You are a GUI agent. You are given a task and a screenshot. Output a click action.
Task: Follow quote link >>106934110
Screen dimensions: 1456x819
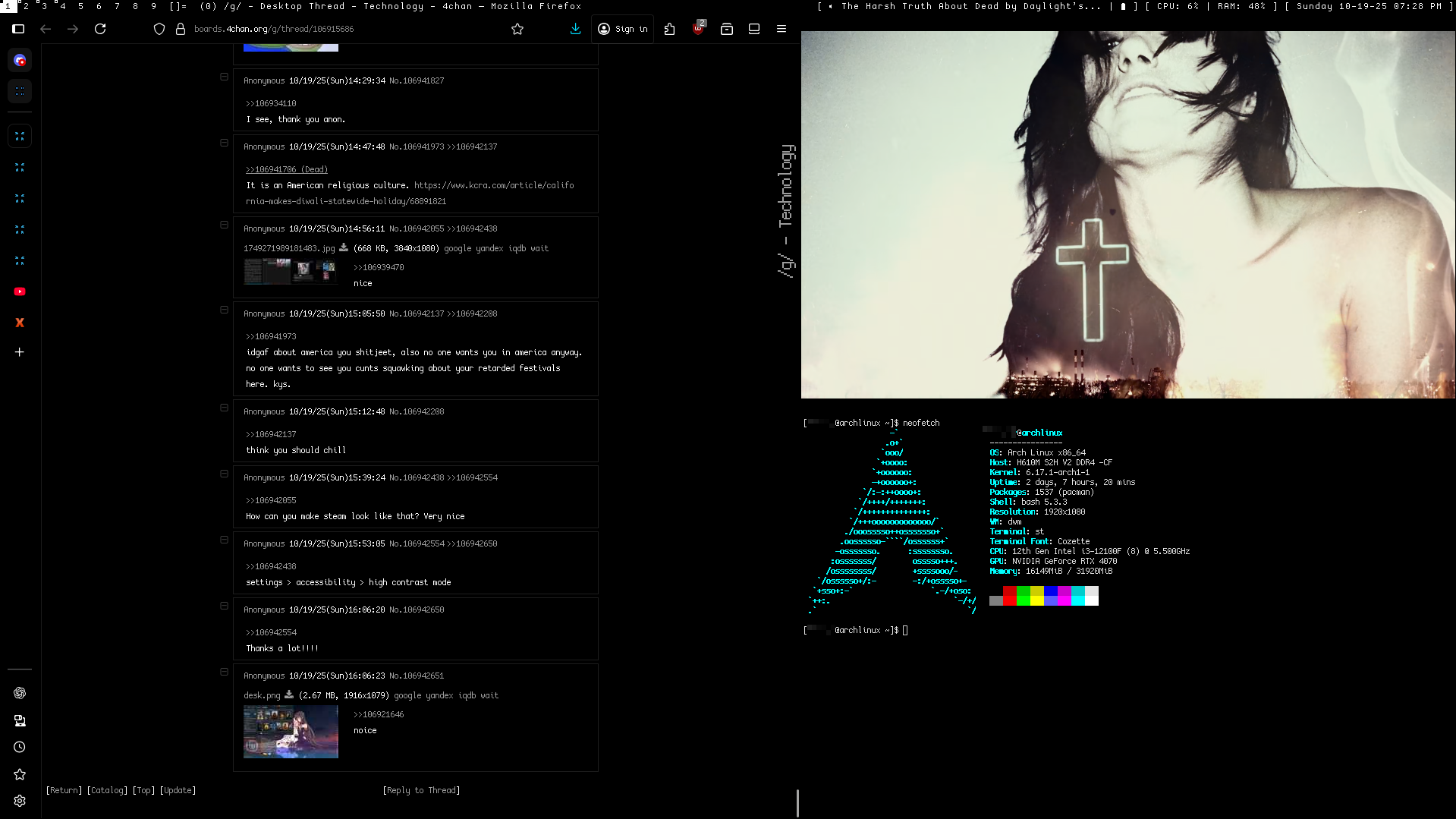click(x=271, y=103)
